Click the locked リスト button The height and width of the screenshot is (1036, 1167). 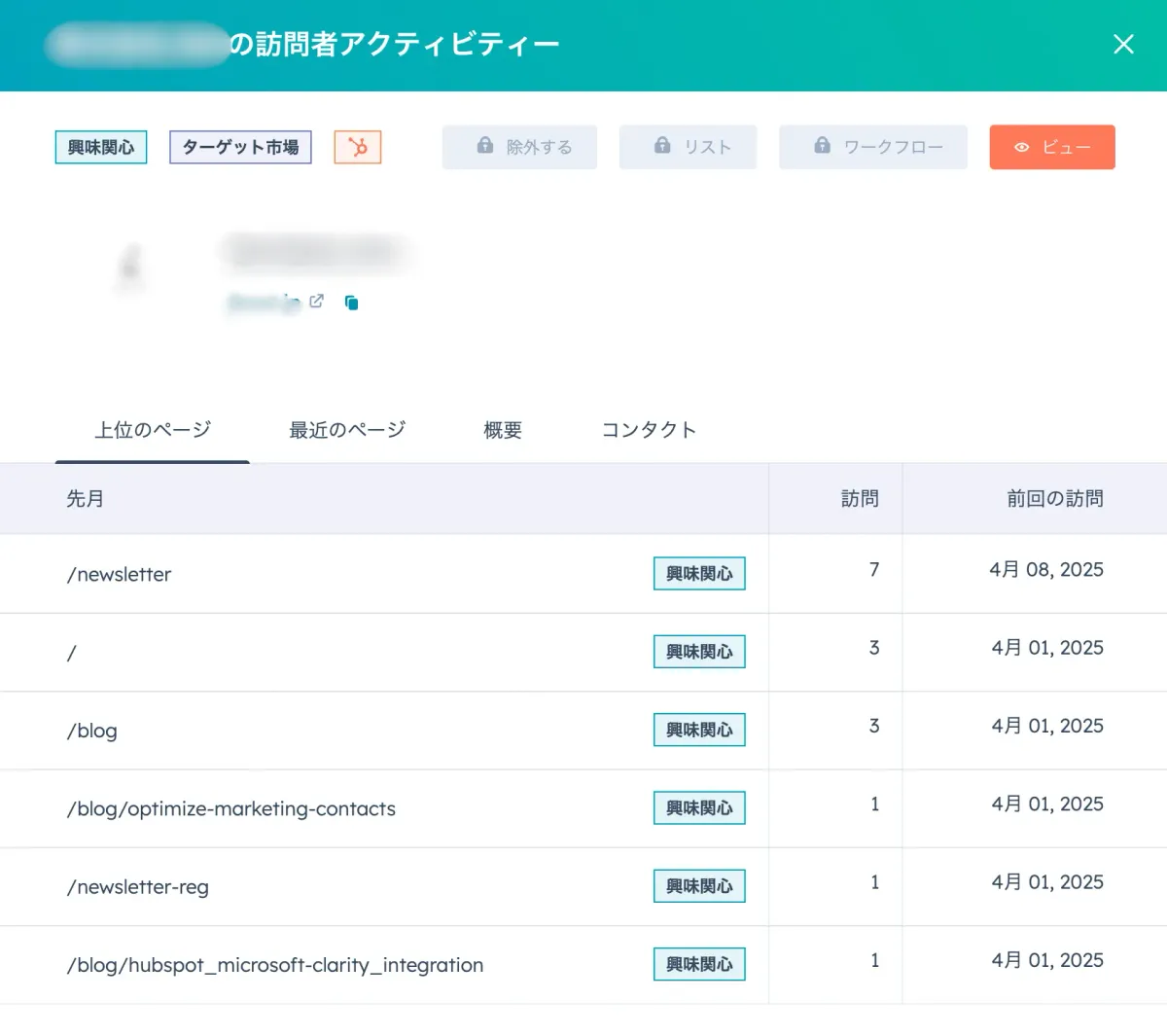(x=688, y=147)
